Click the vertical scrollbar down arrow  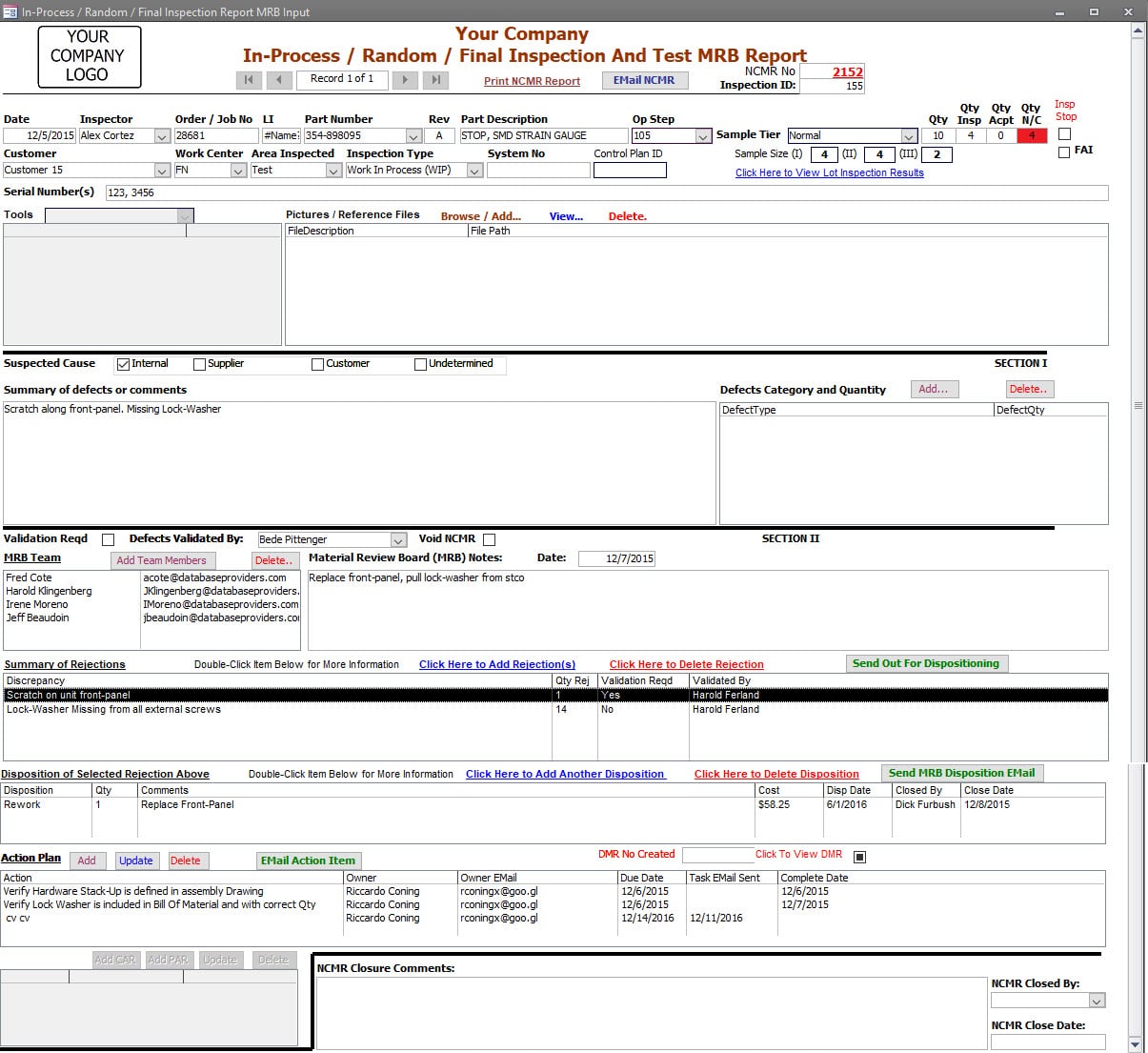click(x=1137, y=1043)
